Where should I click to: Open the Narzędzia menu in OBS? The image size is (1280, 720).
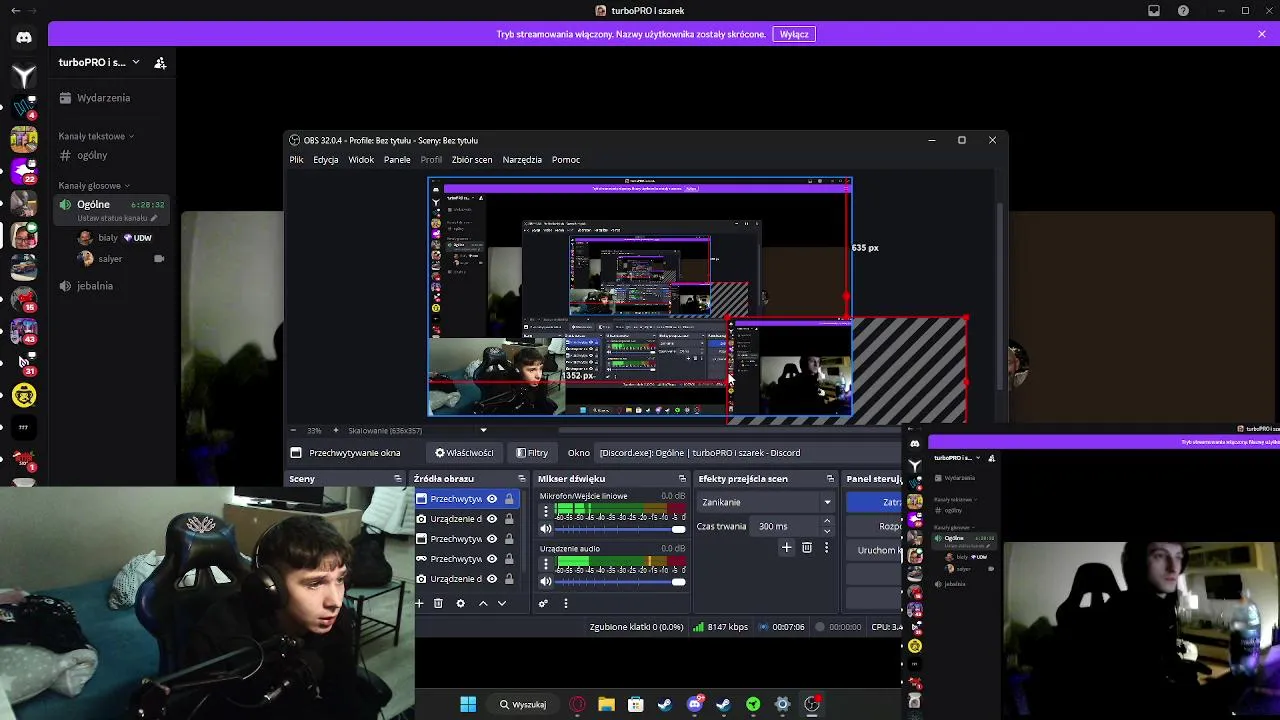click(x=522, y=160)
